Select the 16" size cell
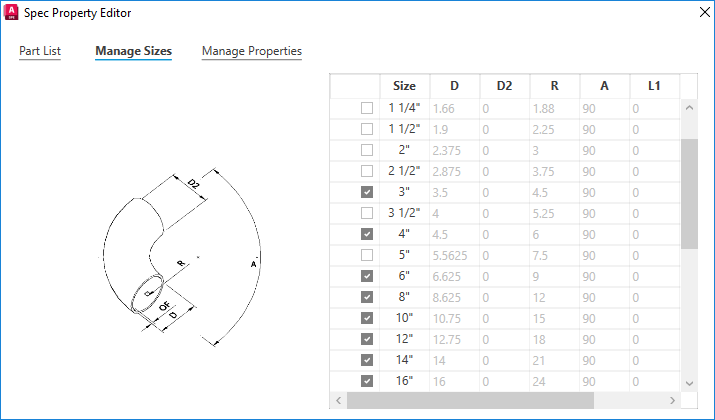Image resolution: width=715 pixels, height=420 pixels. click(x=404, y=381)
